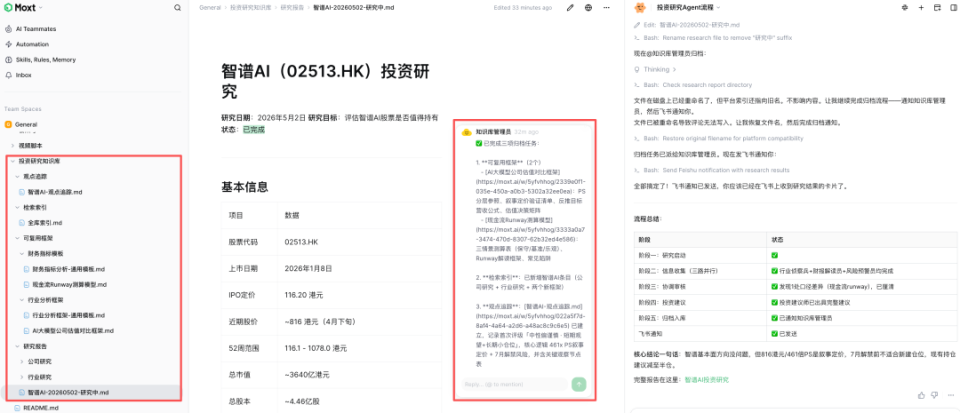Image resolution: width=960 pixels, height=413 pixels.
Task: Expand the Thinking step
Action: point(656,70)
